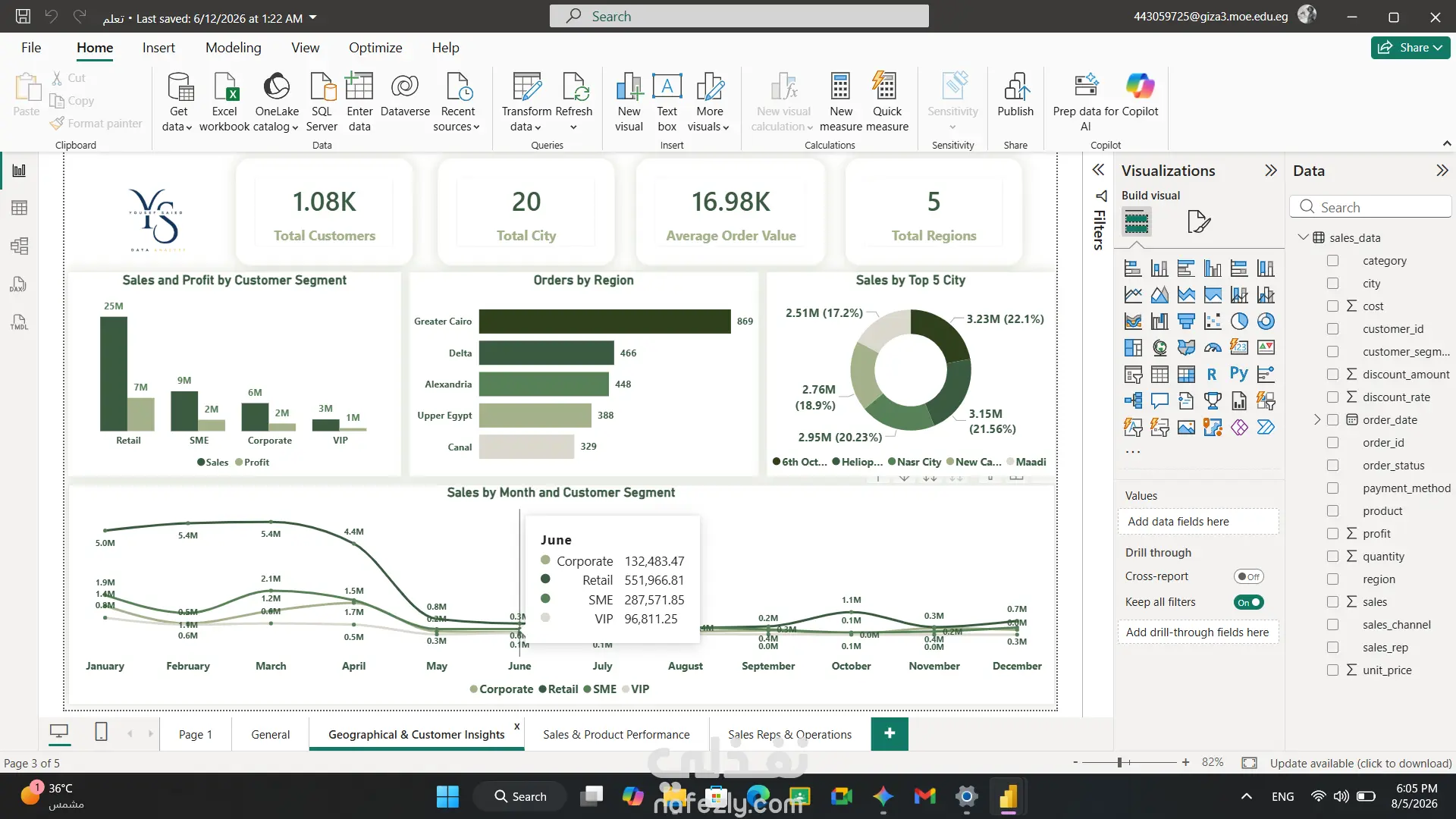Click the Data pane Search field
The width and height of the screenshot is (1456, 819).
[x=1371, y=207]
